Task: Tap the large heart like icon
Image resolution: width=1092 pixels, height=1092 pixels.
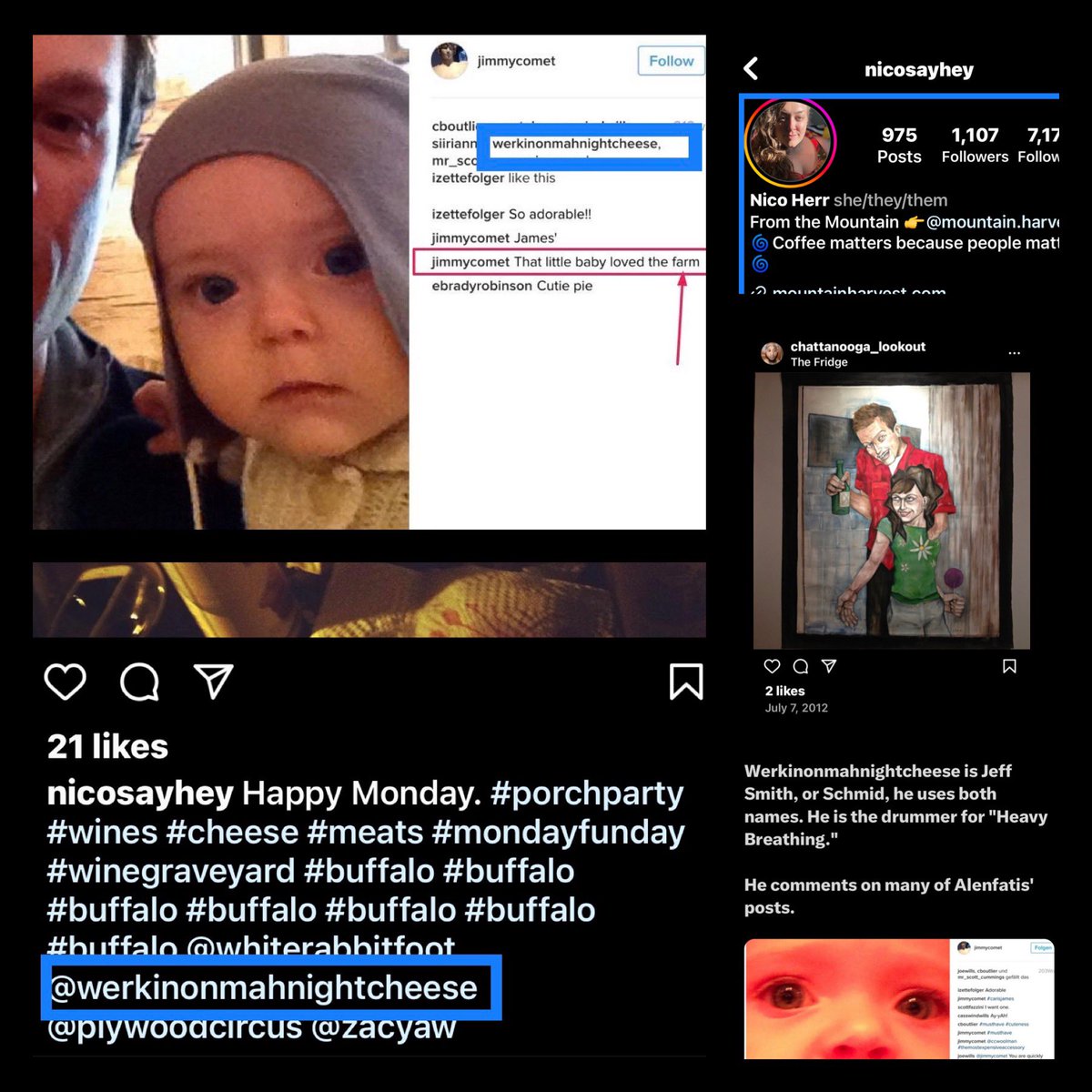Action: [65, 682]
